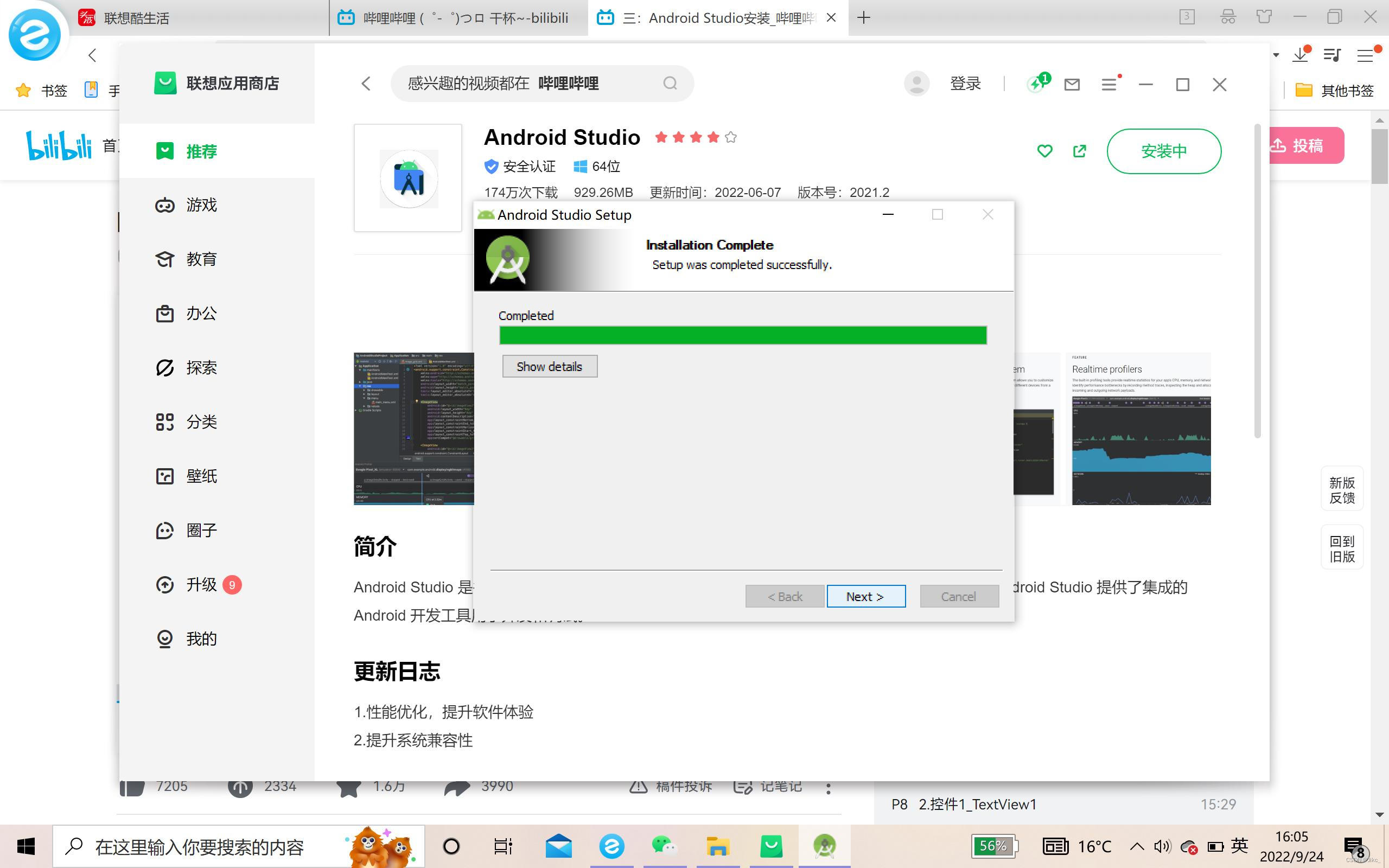
Task: Click the Android Studio app logo thumbnail
Action: (x=408, y=178)
